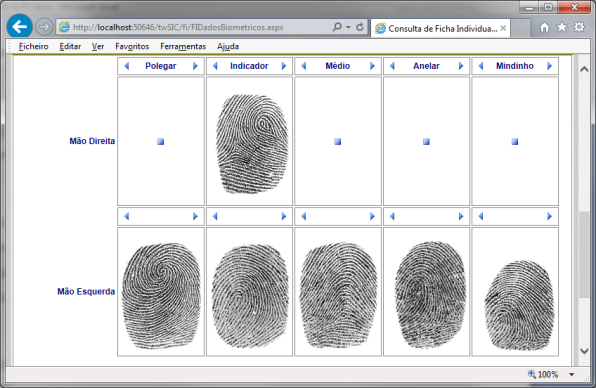596x388 pixels.
Task: Click the 100% zoom level button
Action: 543,374
